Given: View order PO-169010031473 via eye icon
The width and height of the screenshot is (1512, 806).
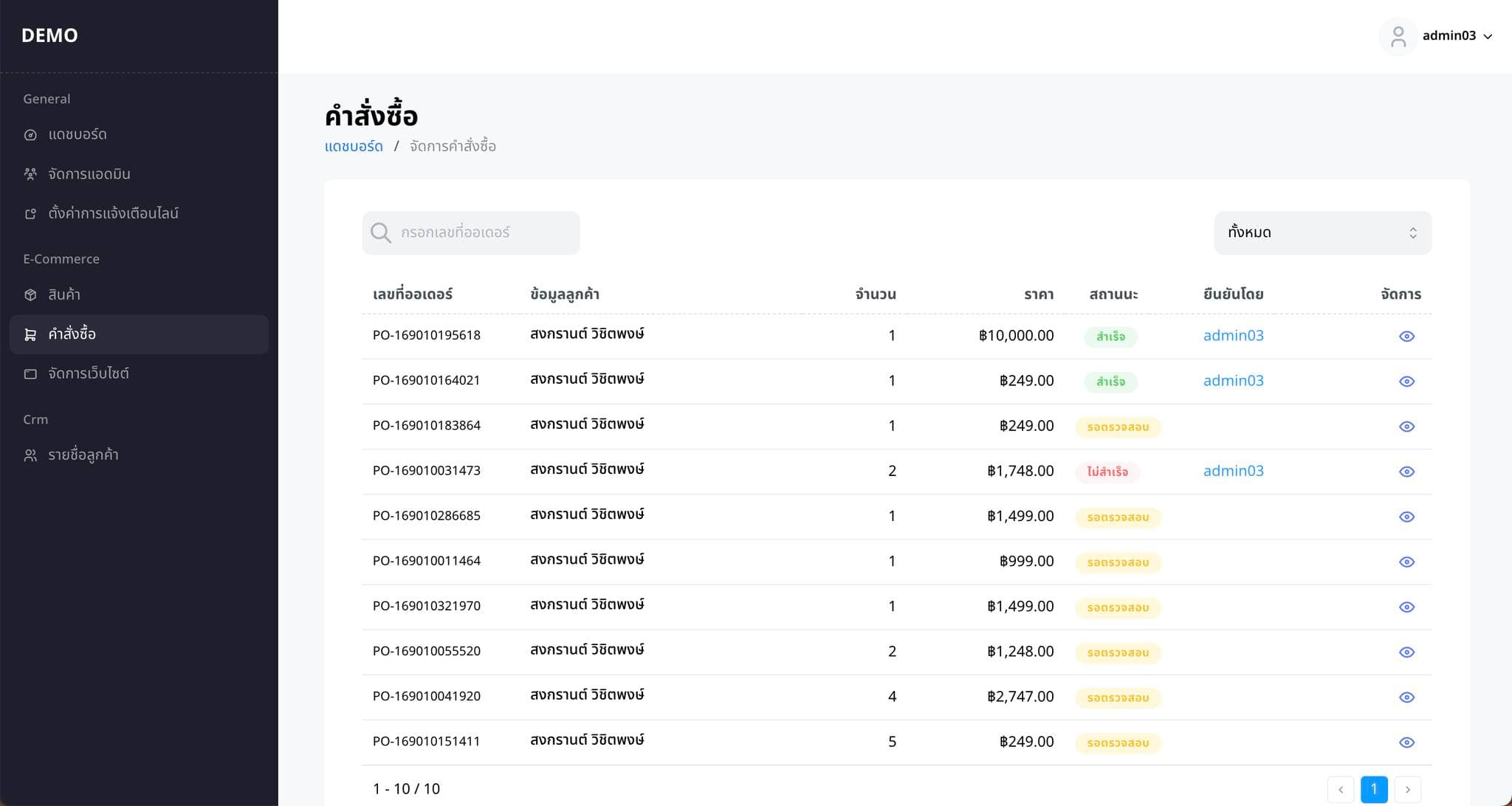Looking at the screenshot, I should (x=1406, y=472).
